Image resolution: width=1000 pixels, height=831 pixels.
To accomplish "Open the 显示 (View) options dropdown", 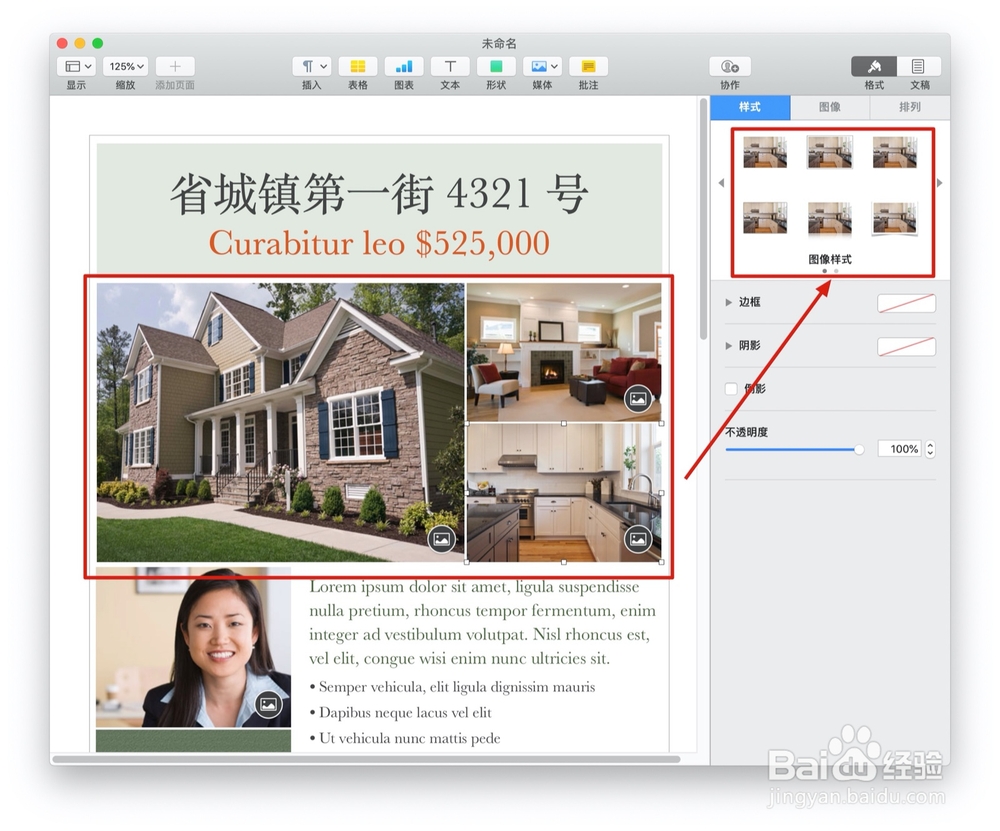I will coord(77,66).
